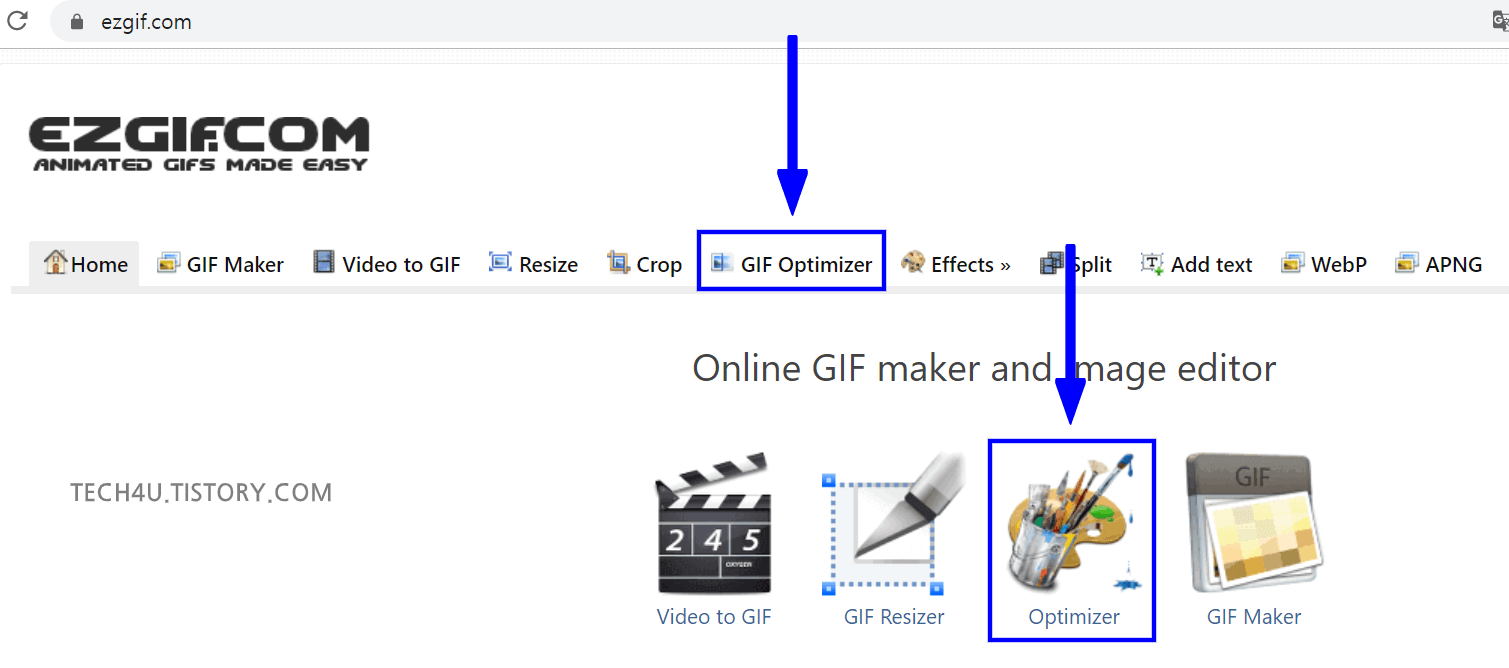The image size is (1509, 668).
Task: Open the APNG tab
Action: pyautogui.click(x=1439, y=264)
